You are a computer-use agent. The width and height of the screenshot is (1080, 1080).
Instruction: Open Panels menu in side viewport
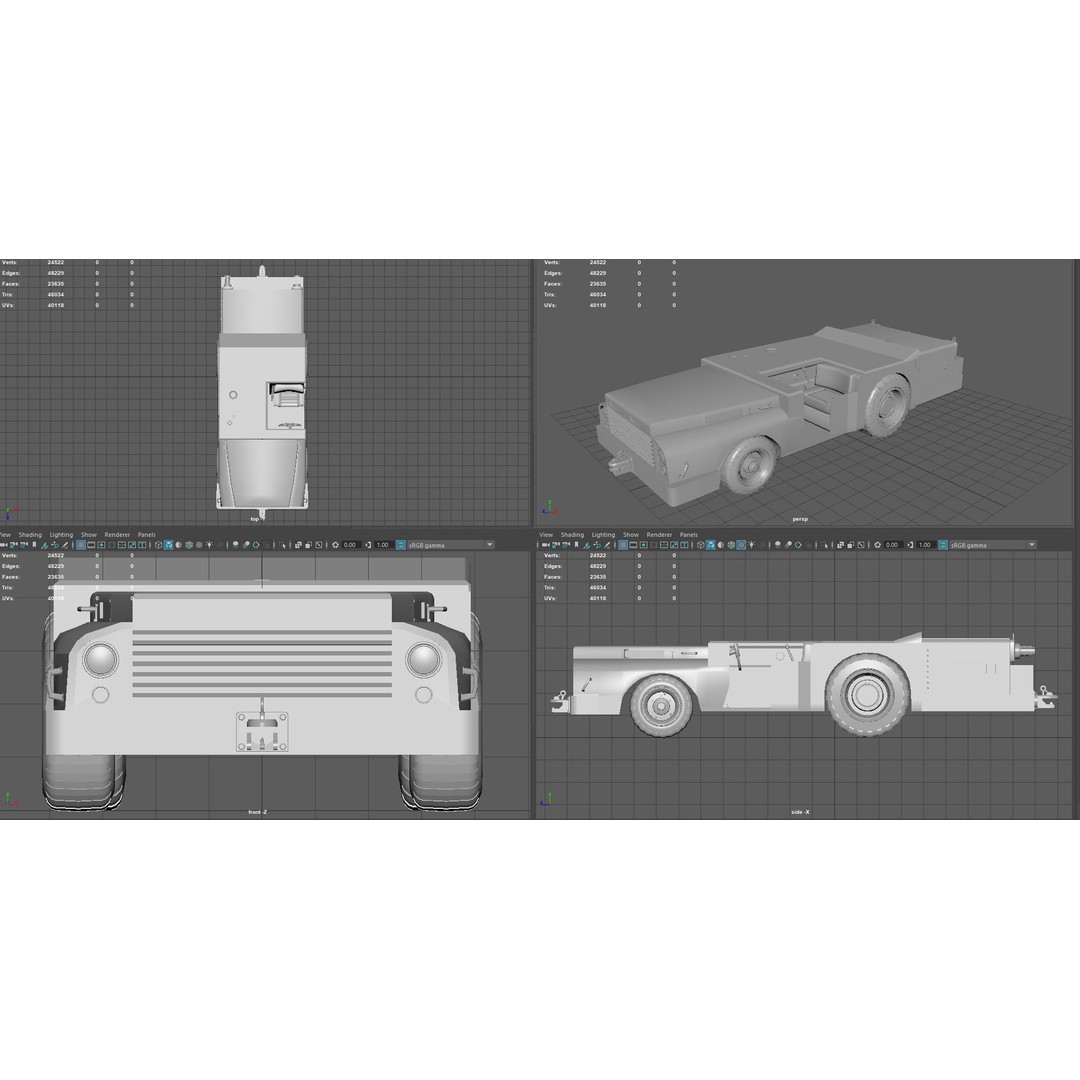(689, 534)
